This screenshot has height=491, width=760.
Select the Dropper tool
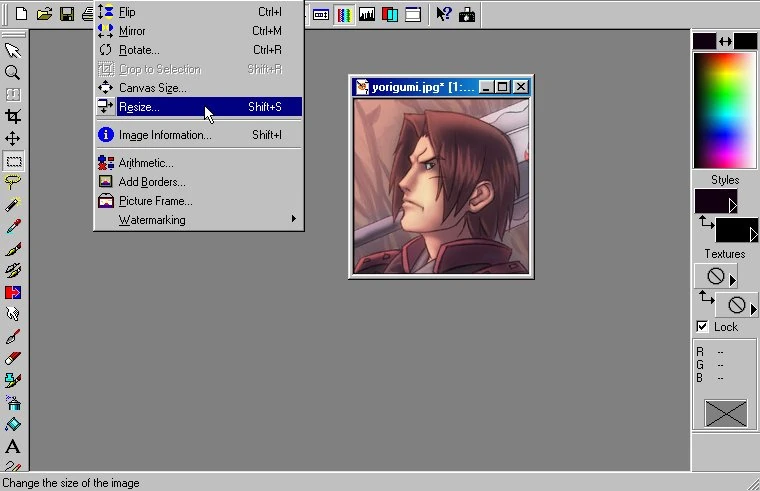13,226
